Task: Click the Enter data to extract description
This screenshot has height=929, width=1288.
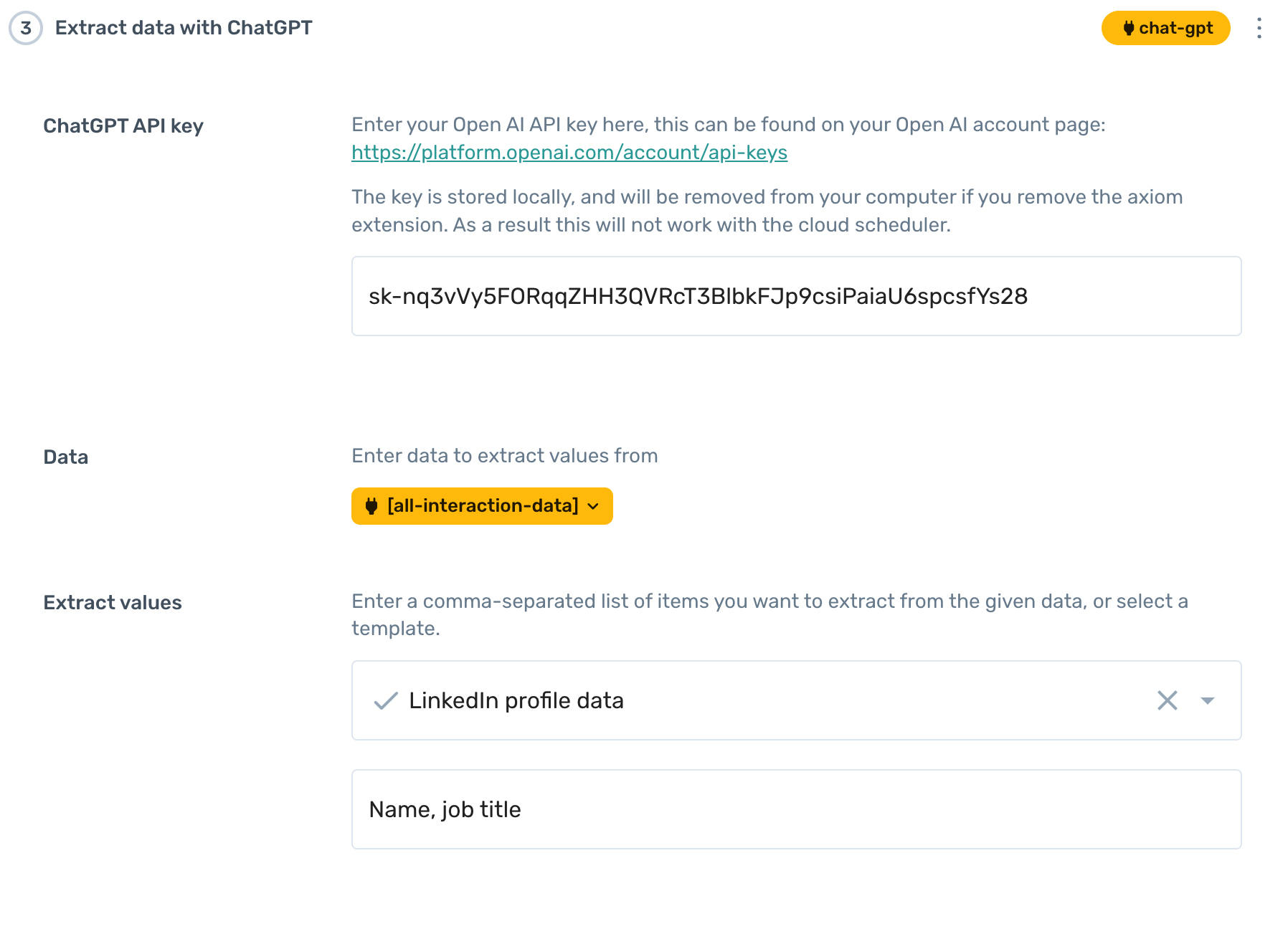Action: point(504,456)
